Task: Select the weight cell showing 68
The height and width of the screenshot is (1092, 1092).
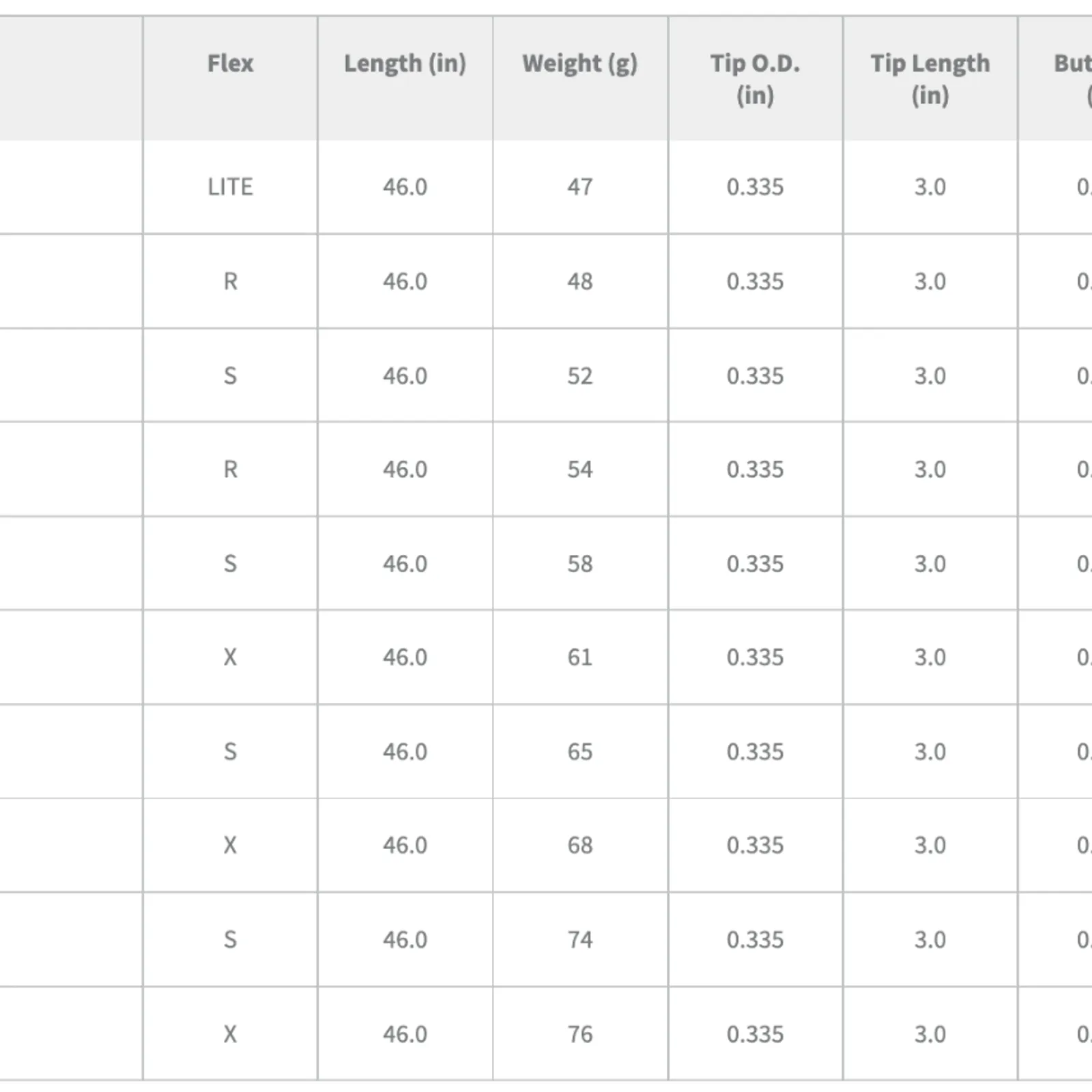Action: [x=580, y=845]
